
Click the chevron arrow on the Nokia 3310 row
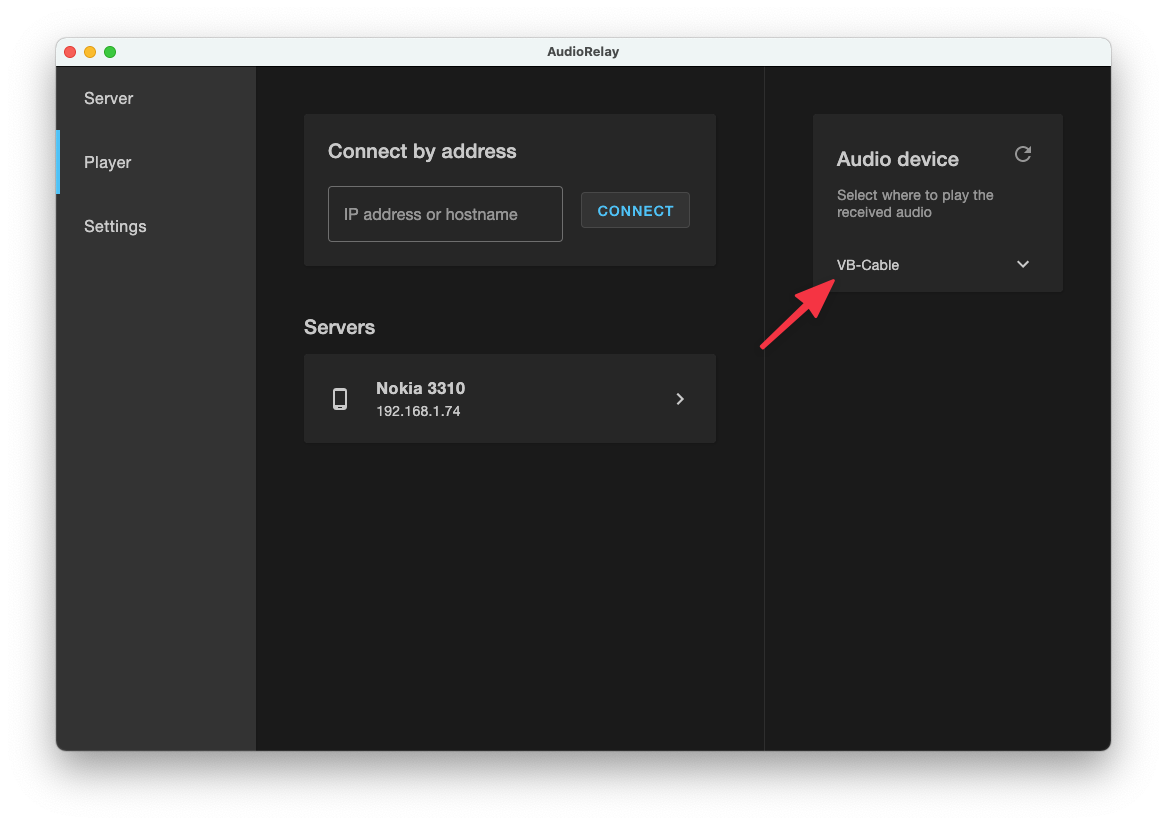click(680, 399)
